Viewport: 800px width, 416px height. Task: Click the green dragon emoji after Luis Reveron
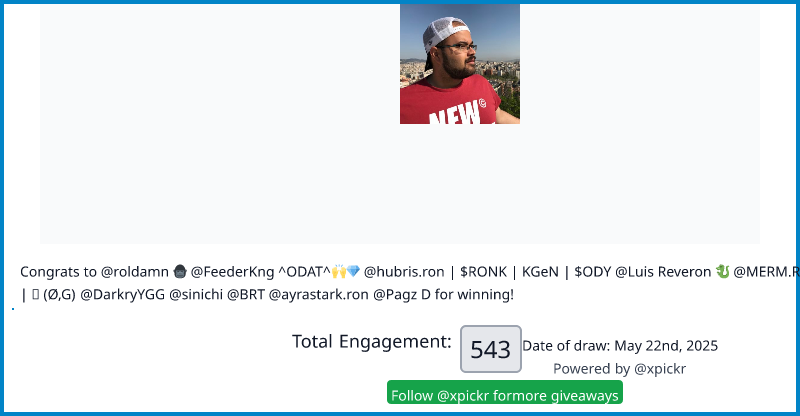[x=722, y=271]
